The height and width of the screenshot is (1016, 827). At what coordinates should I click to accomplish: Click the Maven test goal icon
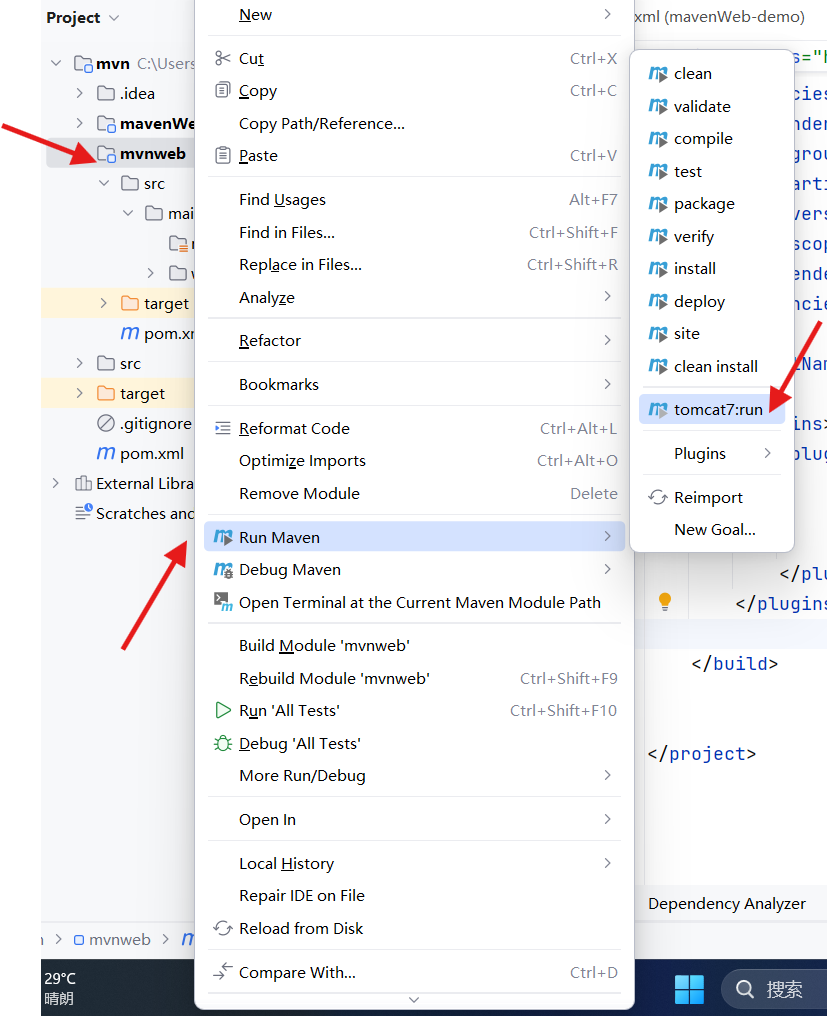657,171
